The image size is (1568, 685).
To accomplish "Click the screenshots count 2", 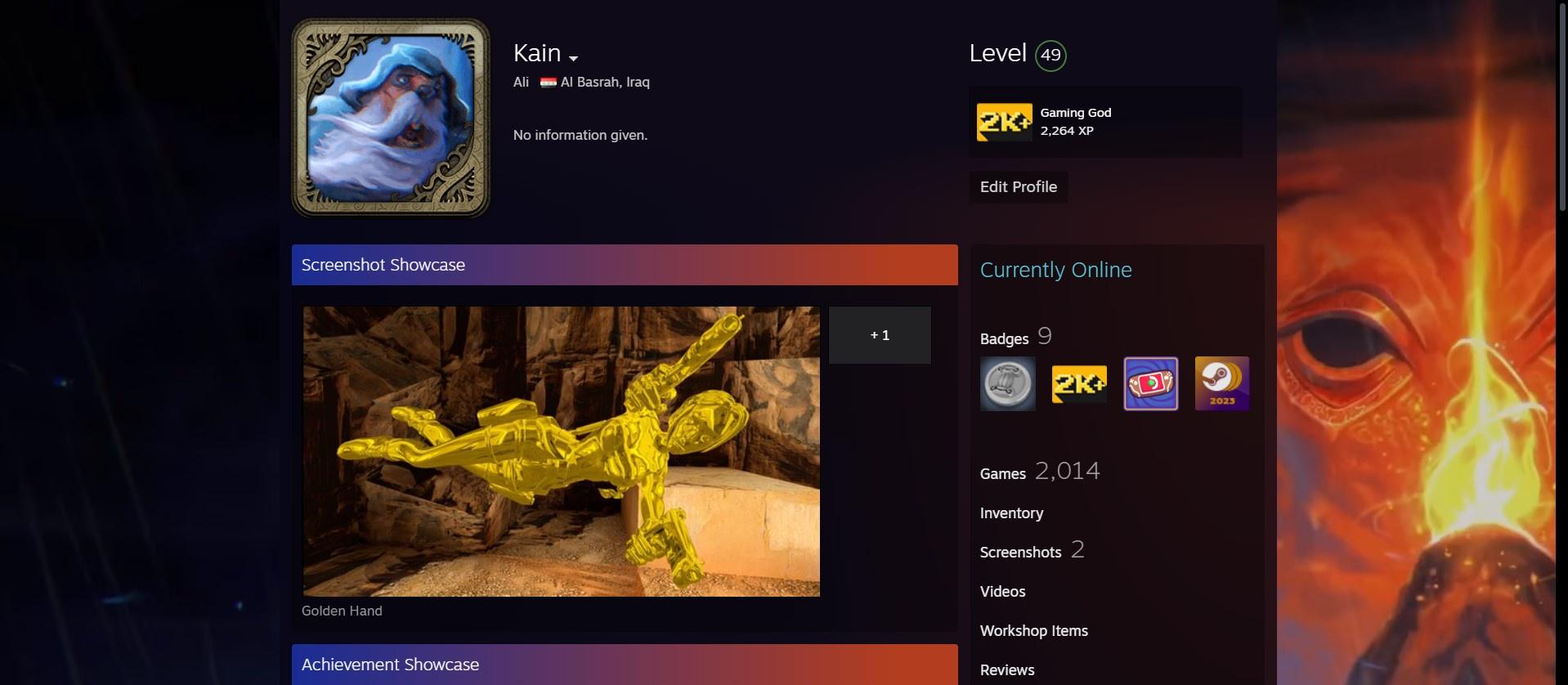I will click(x=1077, y=549).
